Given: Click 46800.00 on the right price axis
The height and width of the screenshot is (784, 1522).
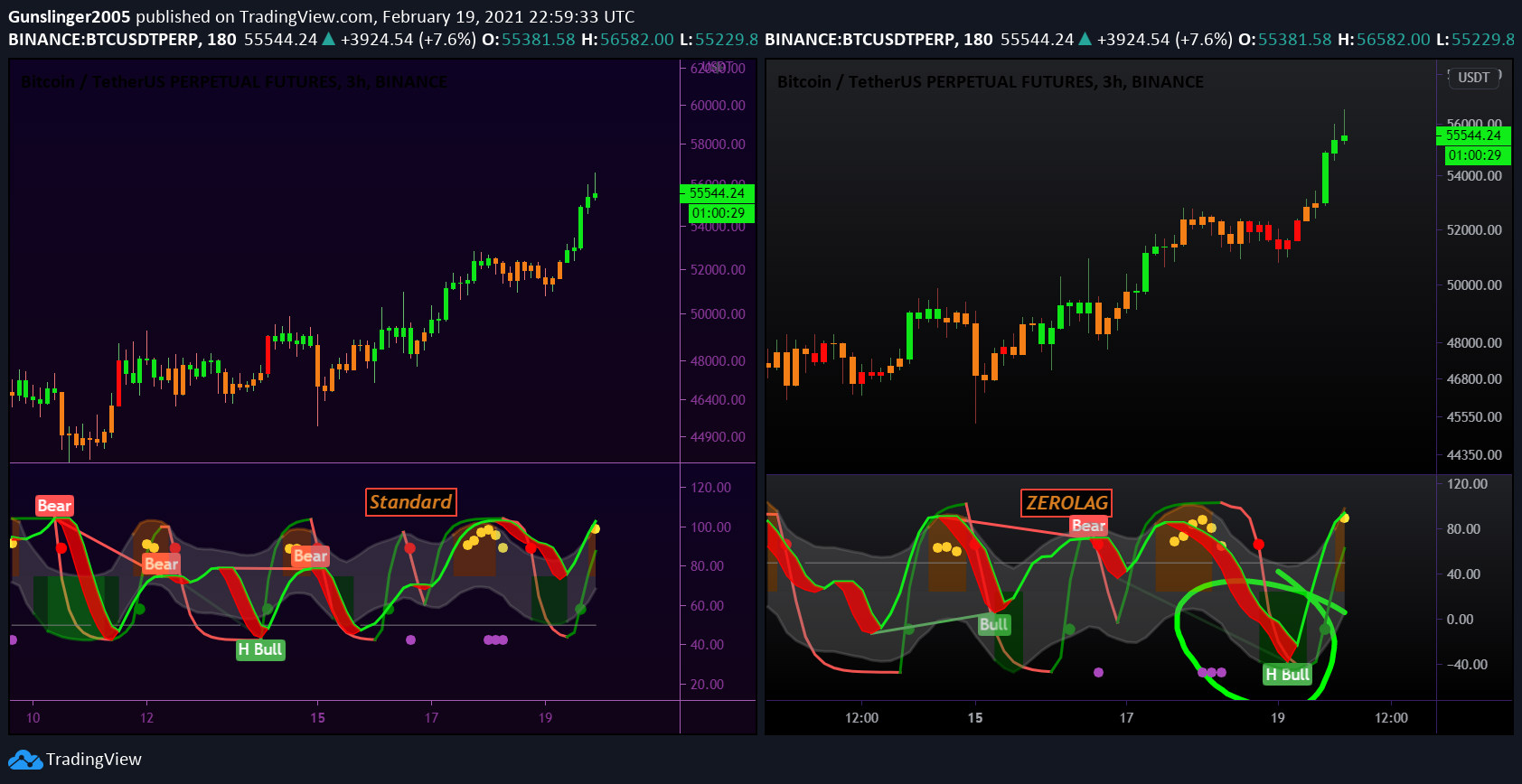Looking at the screenshot, I should 1474,379.
